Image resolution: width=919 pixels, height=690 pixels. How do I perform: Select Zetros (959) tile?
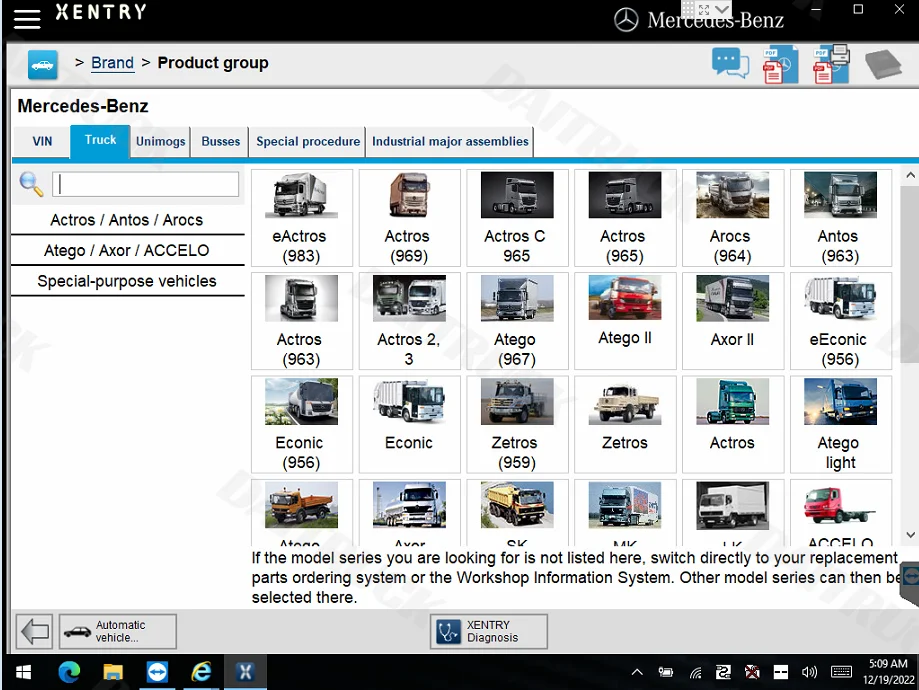pos(517,424)
